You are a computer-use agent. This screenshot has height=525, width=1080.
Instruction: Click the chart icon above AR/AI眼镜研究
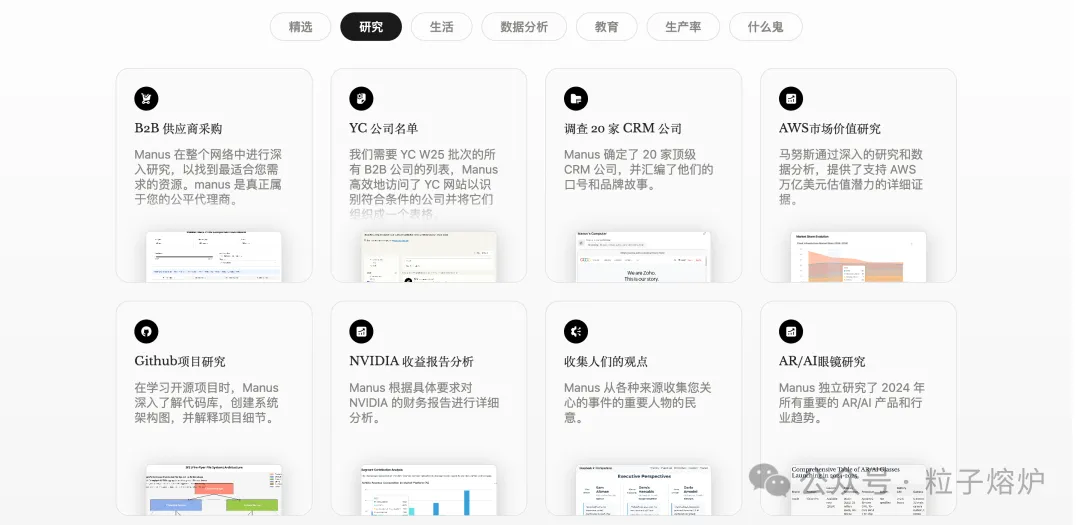pos(791,331)
